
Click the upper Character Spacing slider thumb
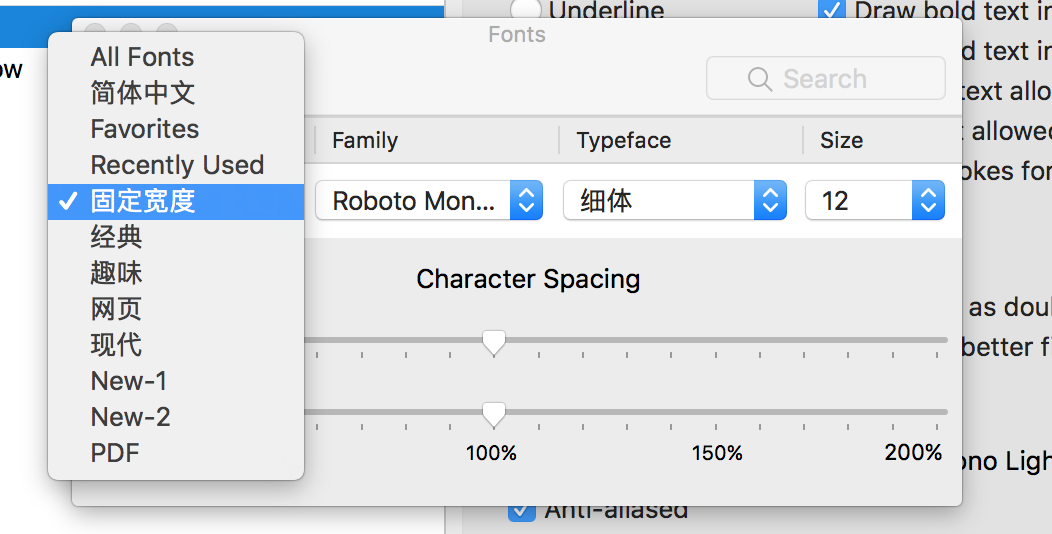click(493, 342)
